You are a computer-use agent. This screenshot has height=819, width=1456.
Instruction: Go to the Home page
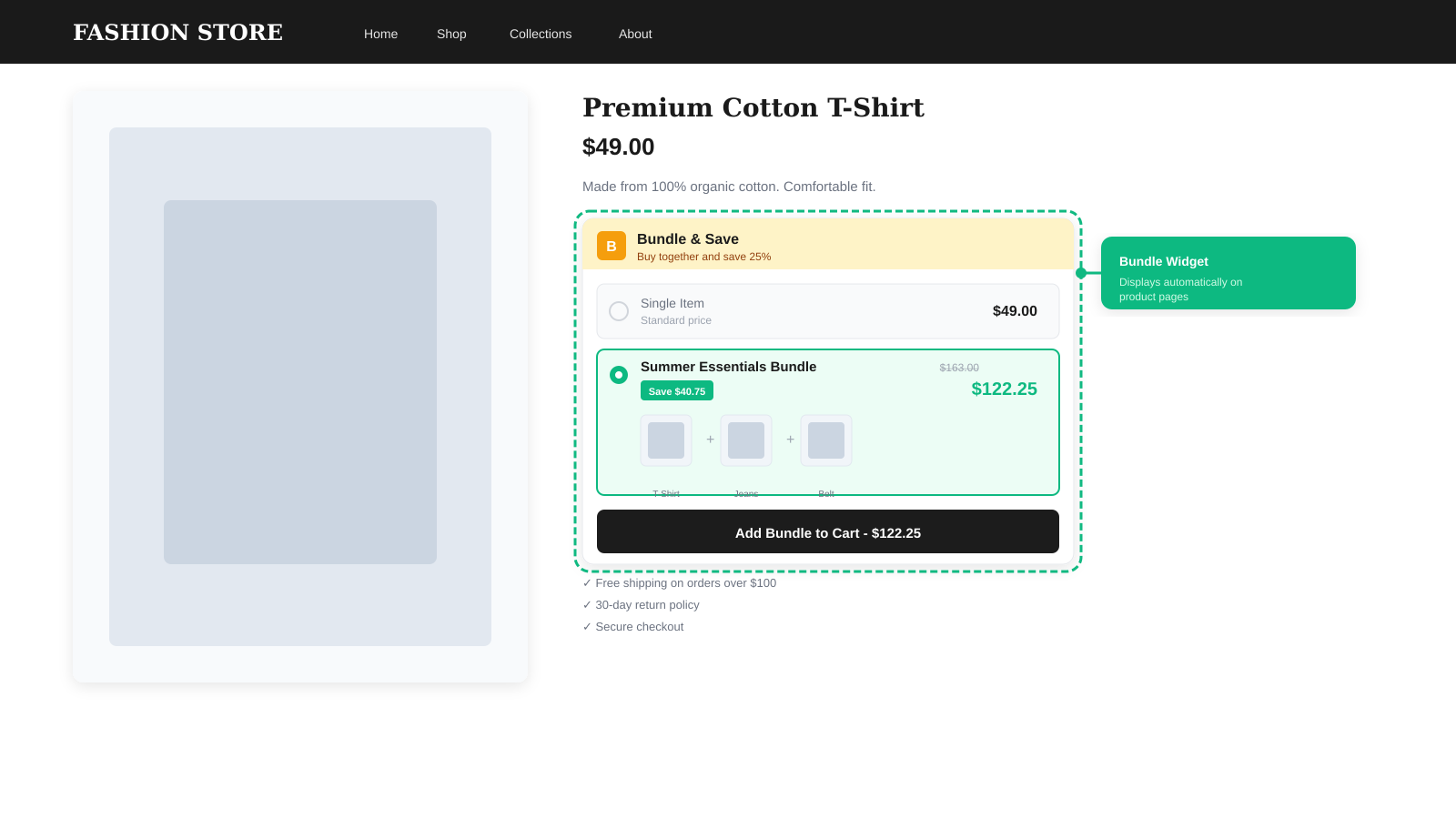coord(380,34)
